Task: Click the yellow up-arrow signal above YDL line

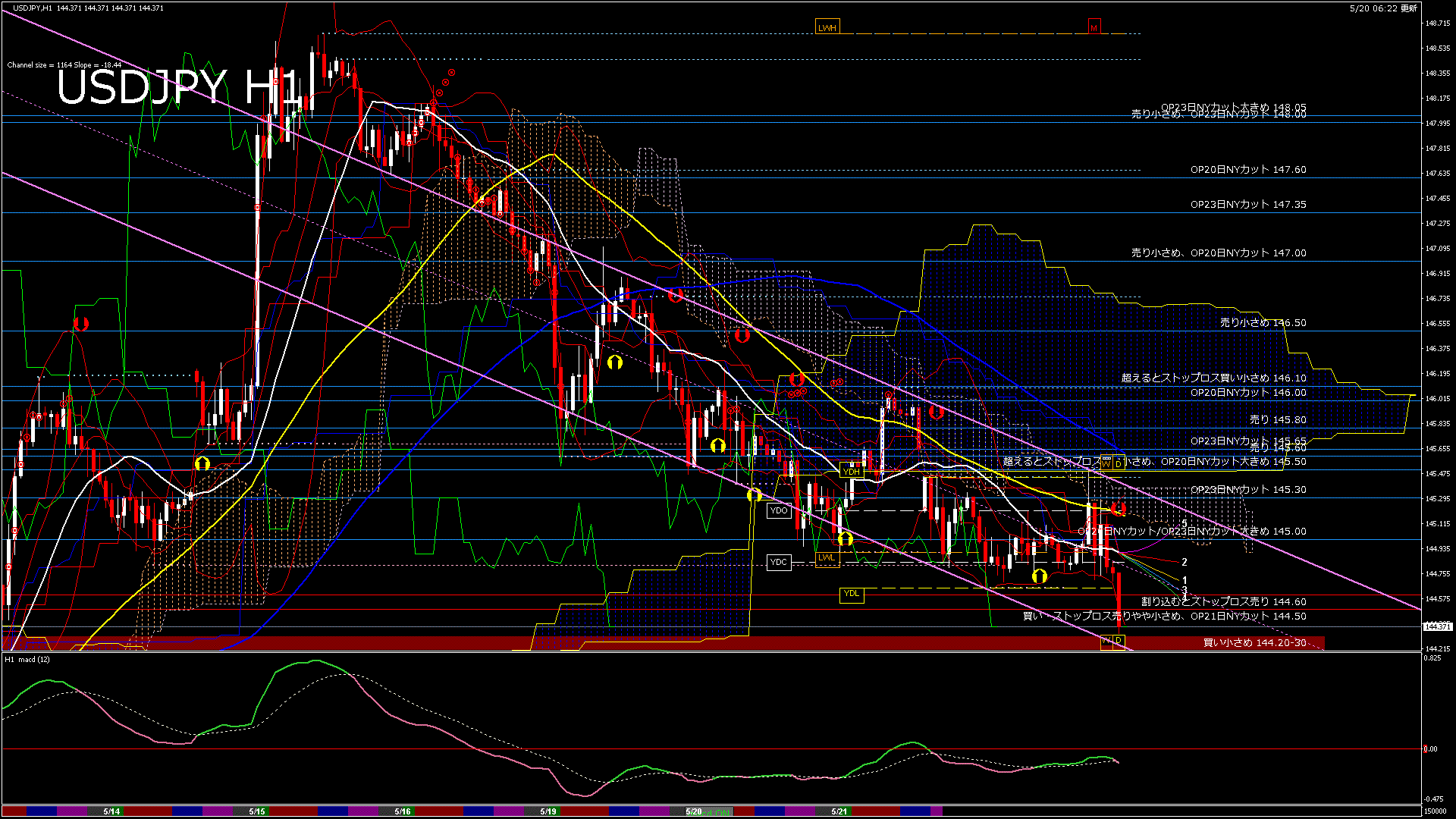Action: (1040, 577)
